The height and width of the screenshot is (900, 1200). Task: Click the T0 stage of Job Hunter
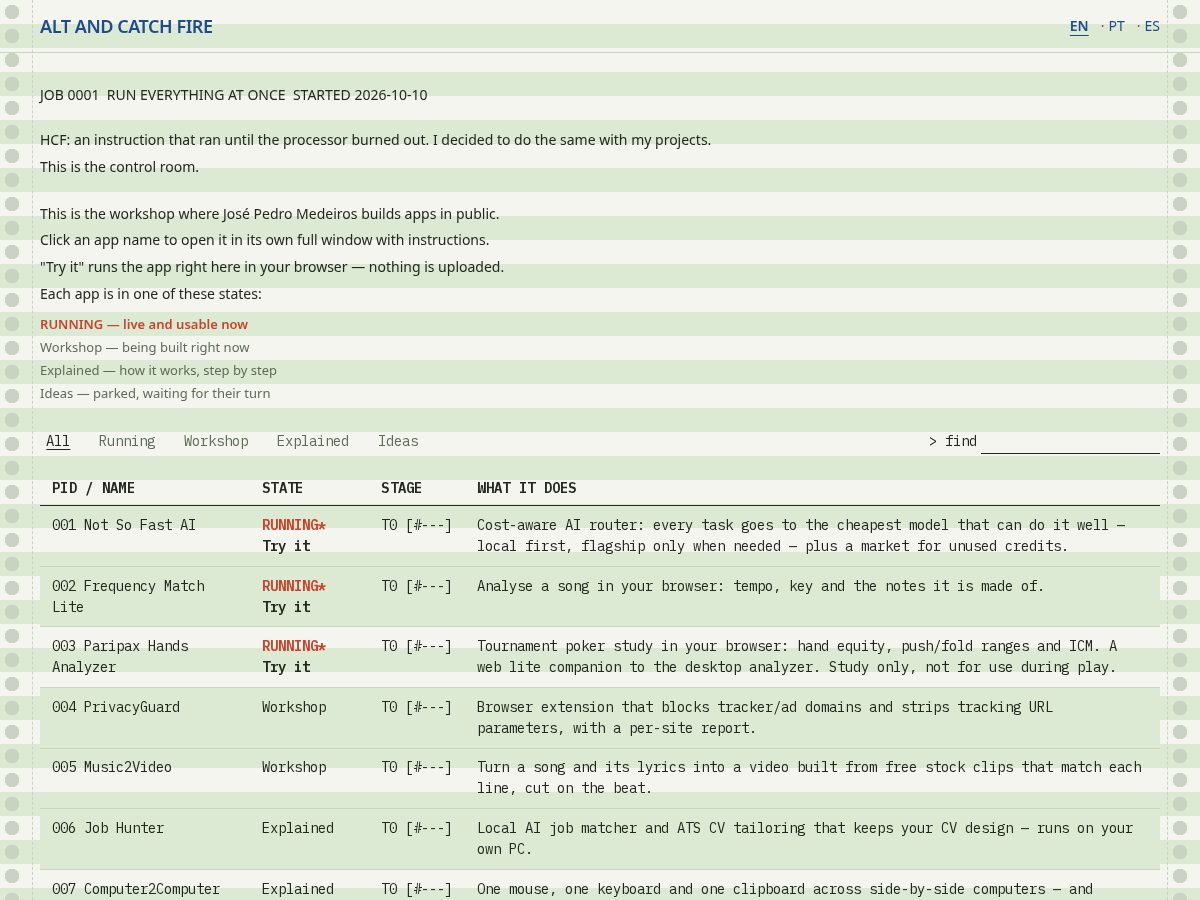pos(417,828)
